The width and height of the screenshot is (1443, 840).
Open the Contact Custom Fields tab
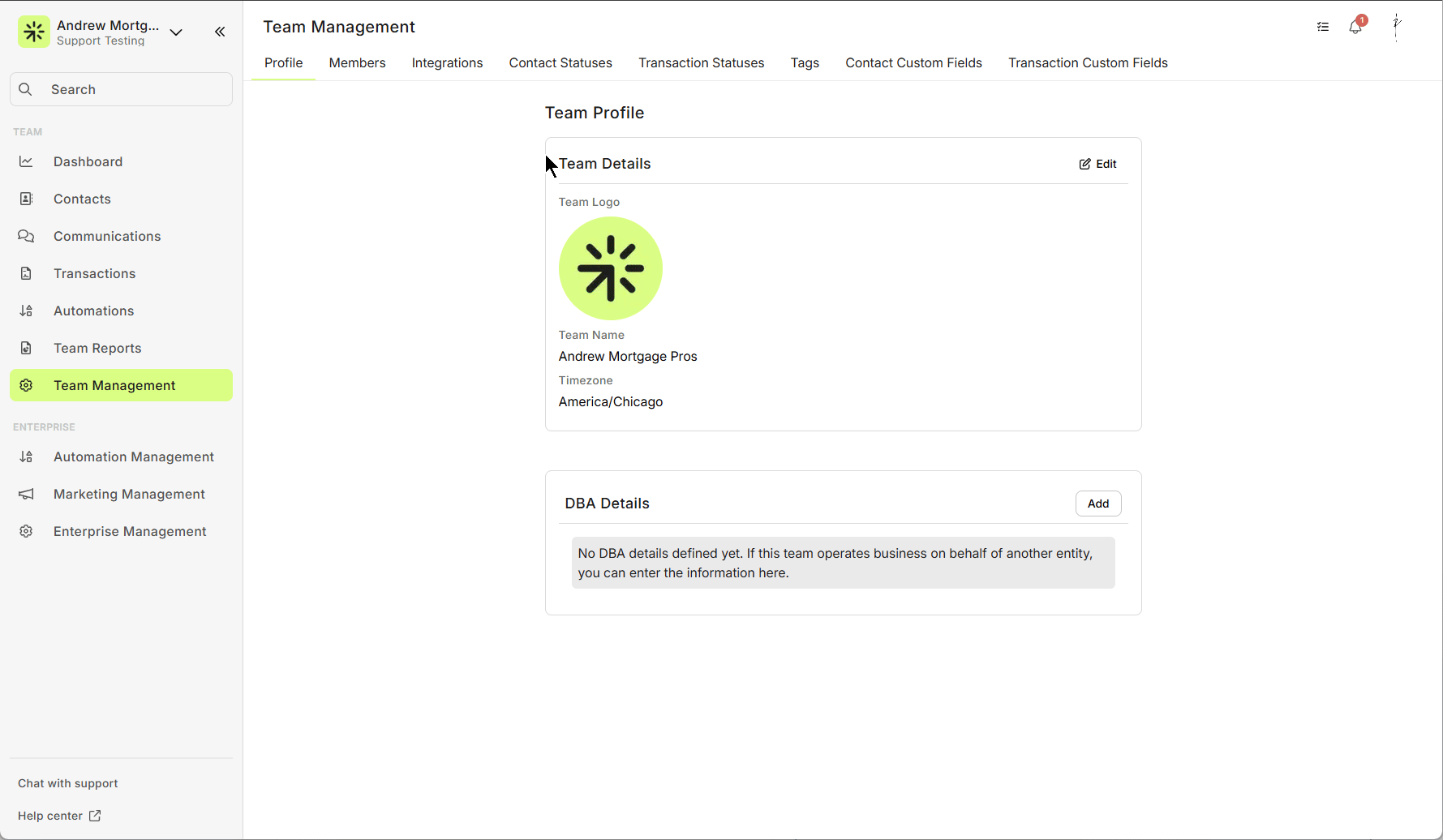coord(913,63)
